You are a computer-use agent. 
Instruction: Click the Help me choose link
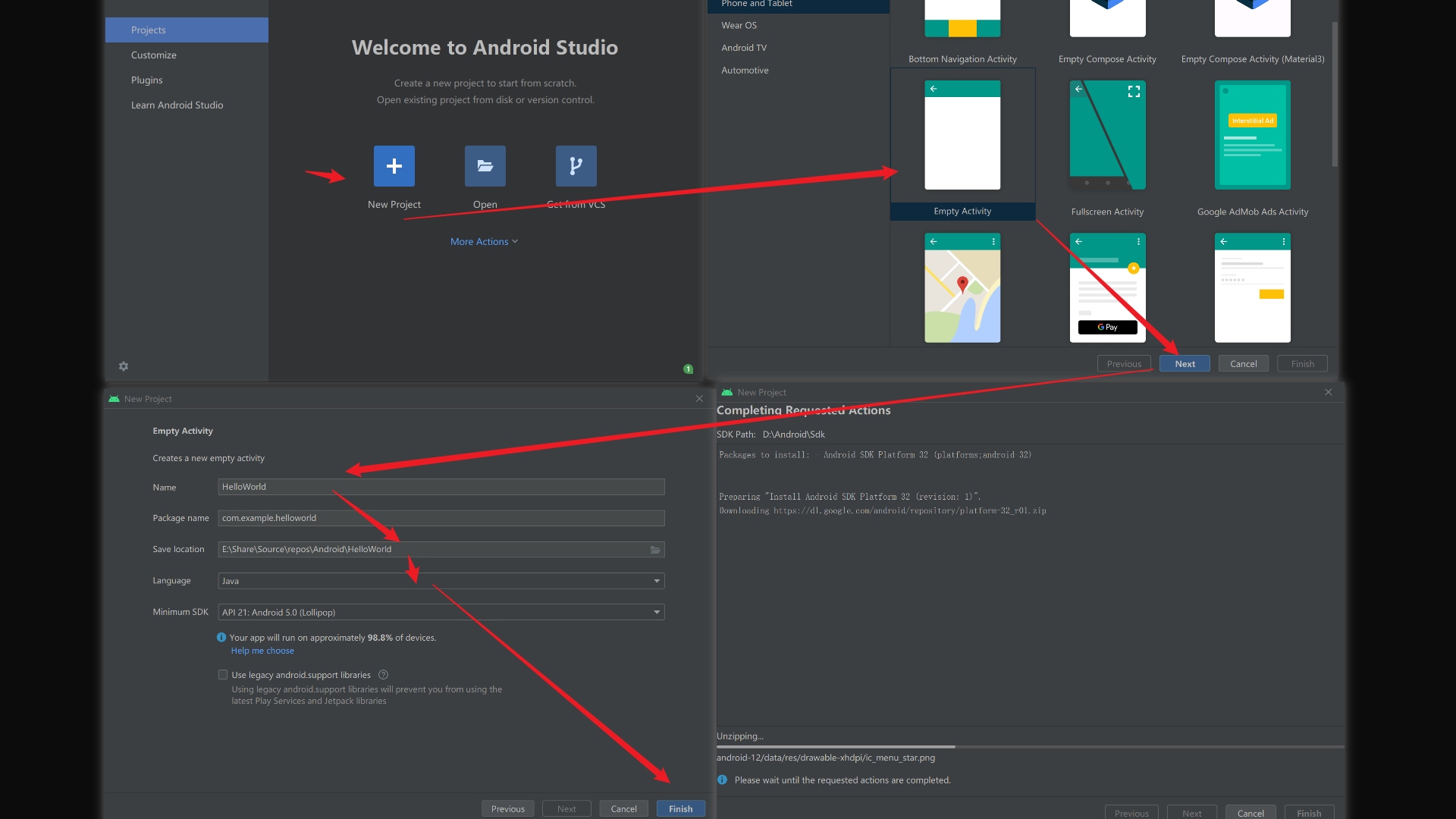(x=262, y=651)
